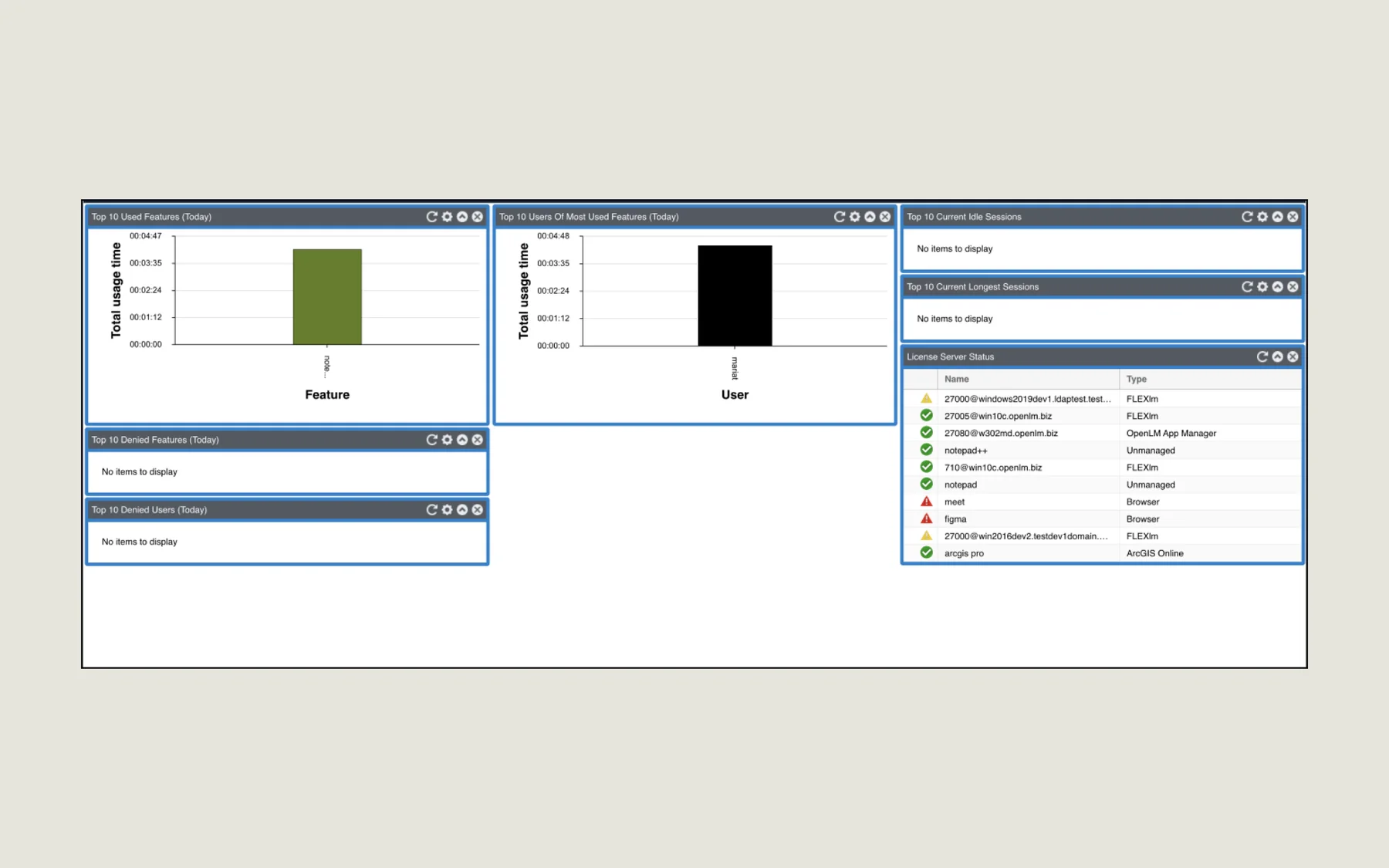
Task: Close the Top 10 Denied Features panel
Action: coord(478,440)
